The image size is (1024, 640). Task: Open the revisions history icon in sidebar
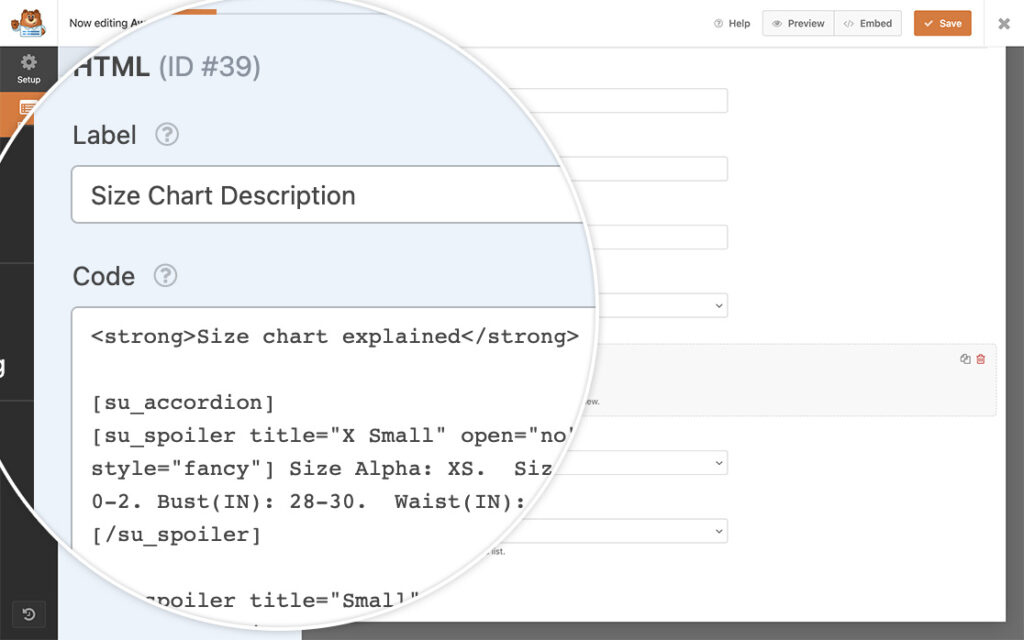(x=29, y=614)
